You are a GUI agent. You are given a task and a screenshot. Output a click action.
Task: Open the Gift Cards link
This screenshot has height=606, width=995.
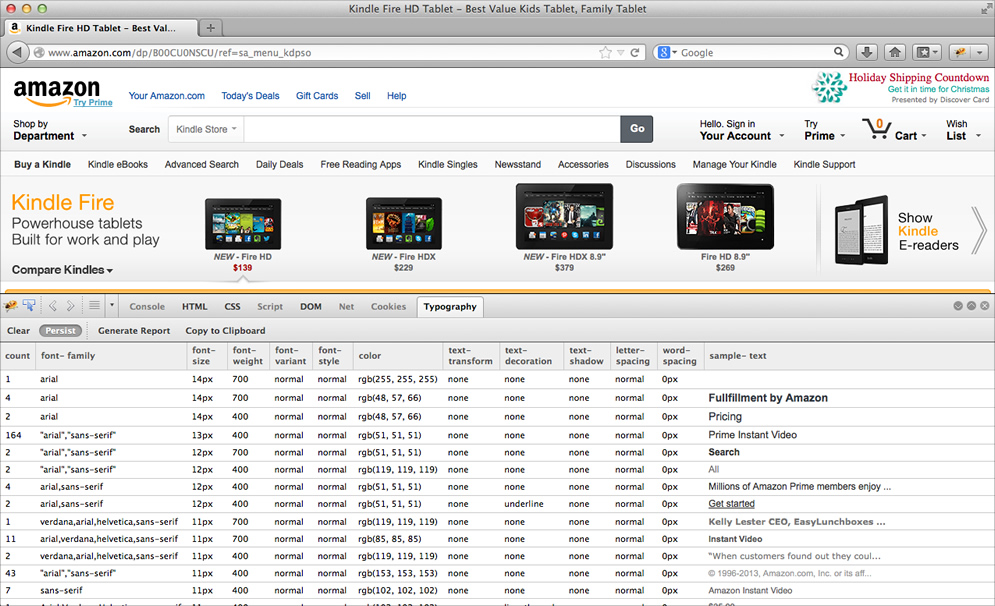[317, 96]
